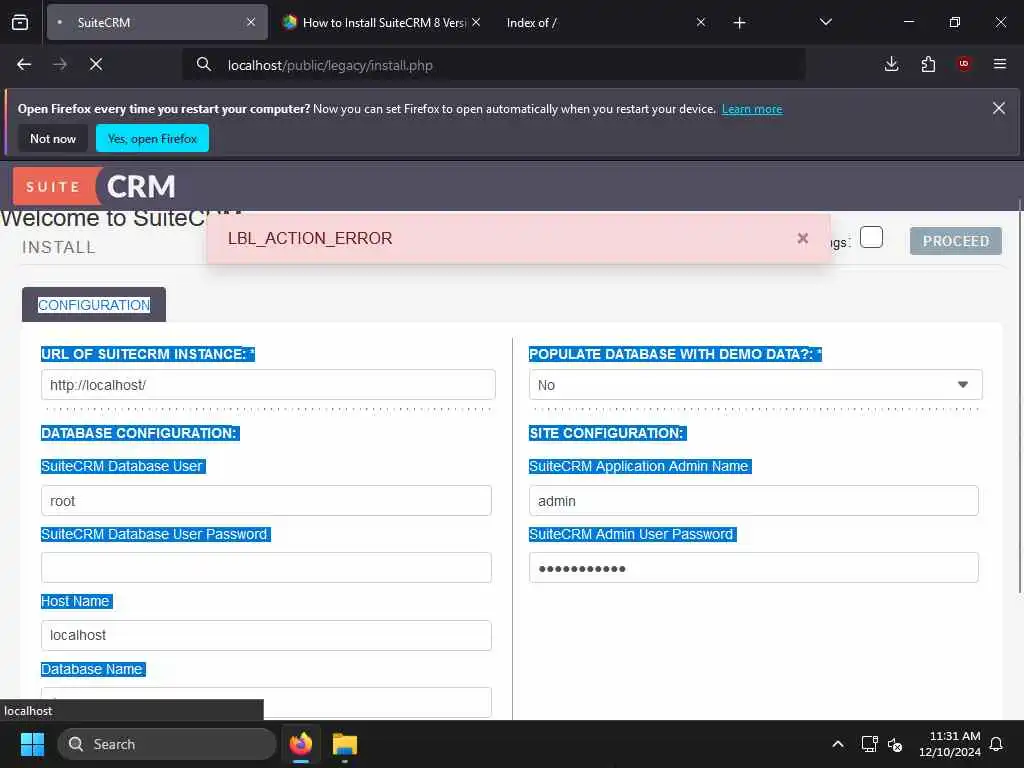Image resolution: width=1024 pixels, height=768 pixels.
Task: Click the Admin User Password field
Action: pos(754,568)
